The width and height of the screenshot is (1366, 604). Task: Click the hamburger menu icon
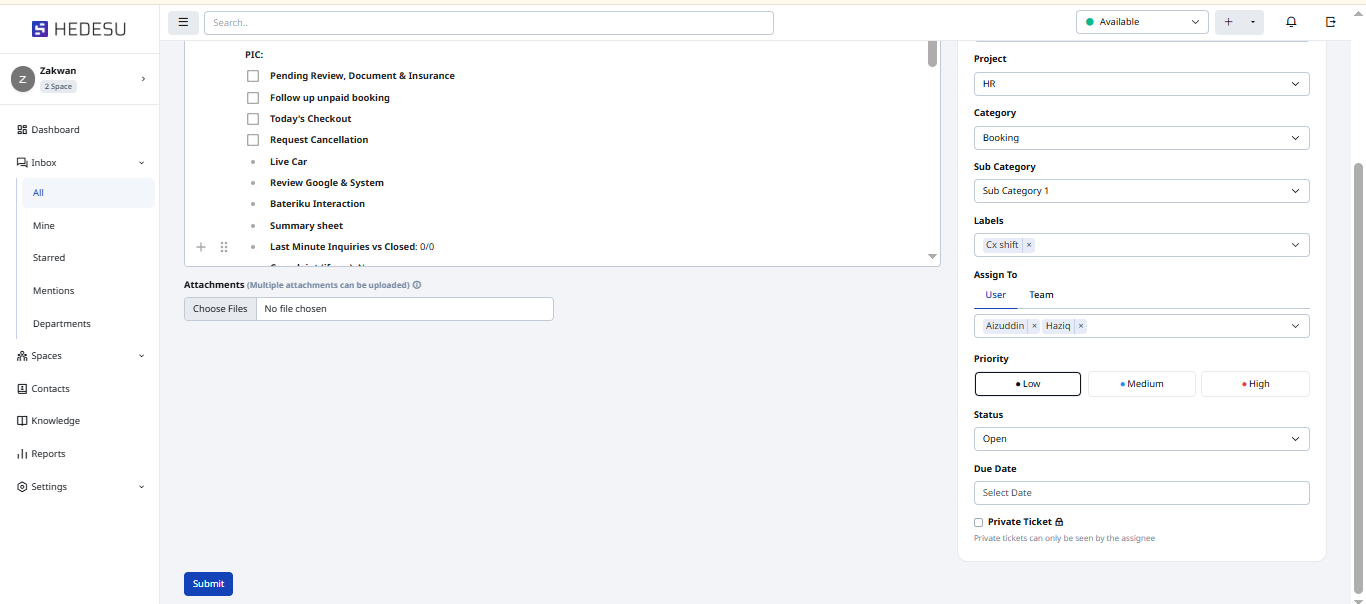[183, 22]
